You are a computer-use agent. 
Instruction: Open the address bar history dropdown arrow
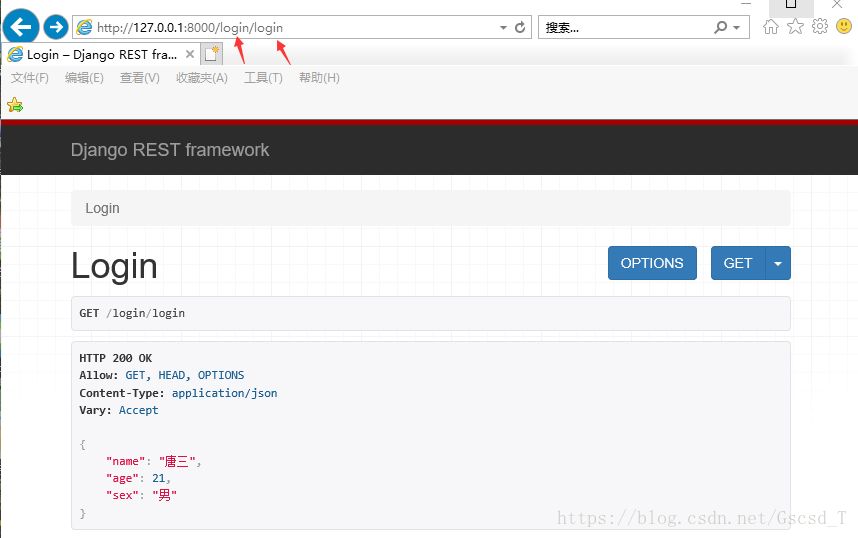[x=503, y=27]
